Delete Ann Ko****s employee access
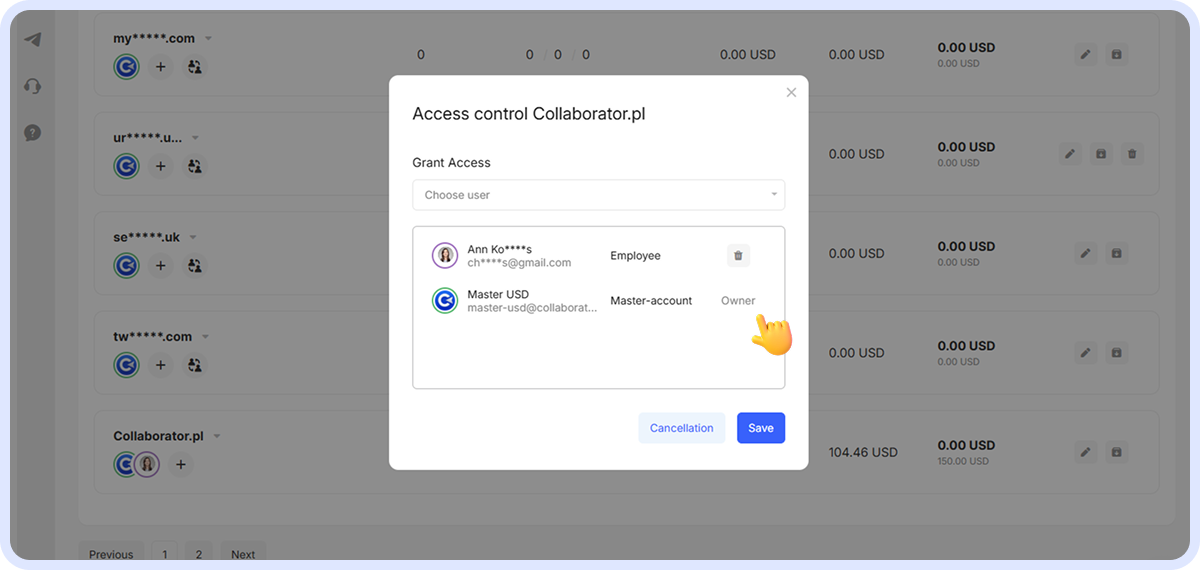This screenshot has width=1200, height=570. [738, 256]
